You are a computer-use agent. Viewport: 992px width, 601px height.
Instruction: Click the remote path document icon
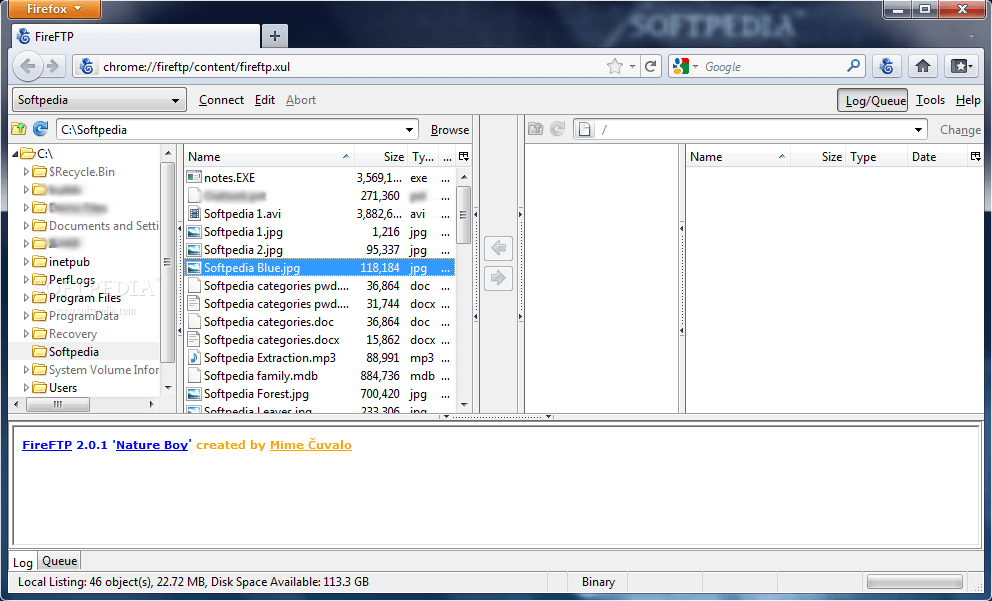[x=585, y=129]
